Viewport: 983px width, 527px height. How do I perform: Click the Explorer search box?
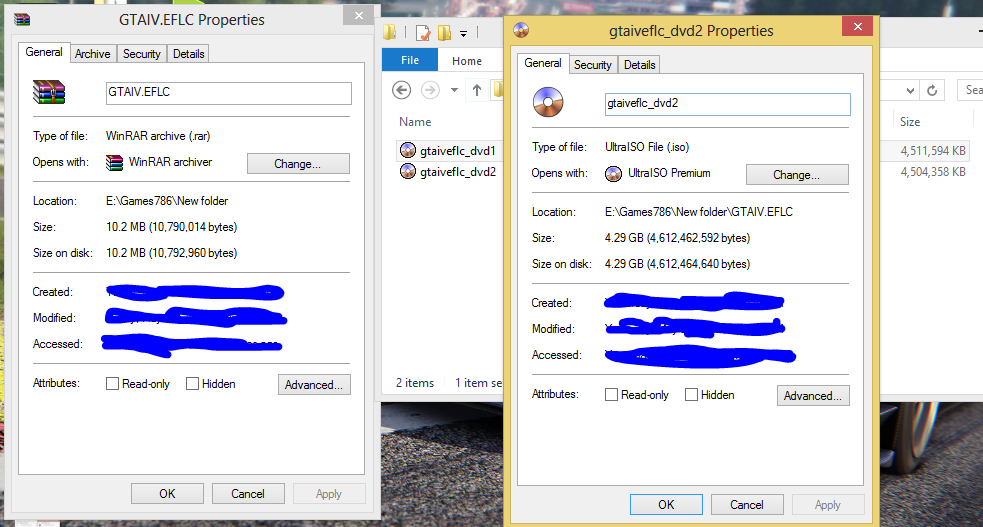970,90
